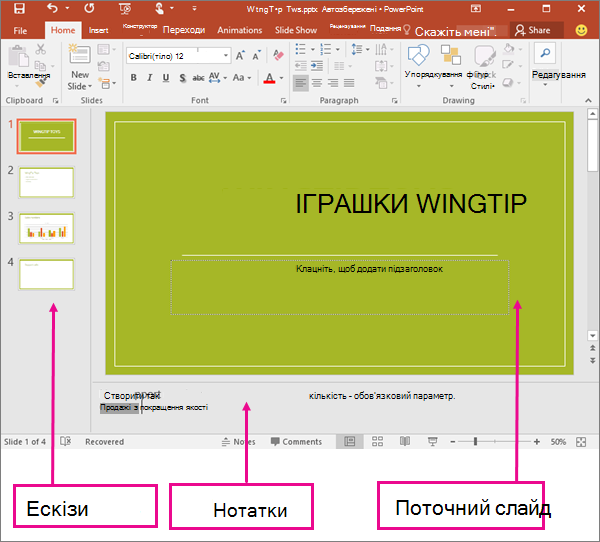This screenshot has height=542, width=600.
Task: Open the Редагування editing menu
Action: point(559,75)
